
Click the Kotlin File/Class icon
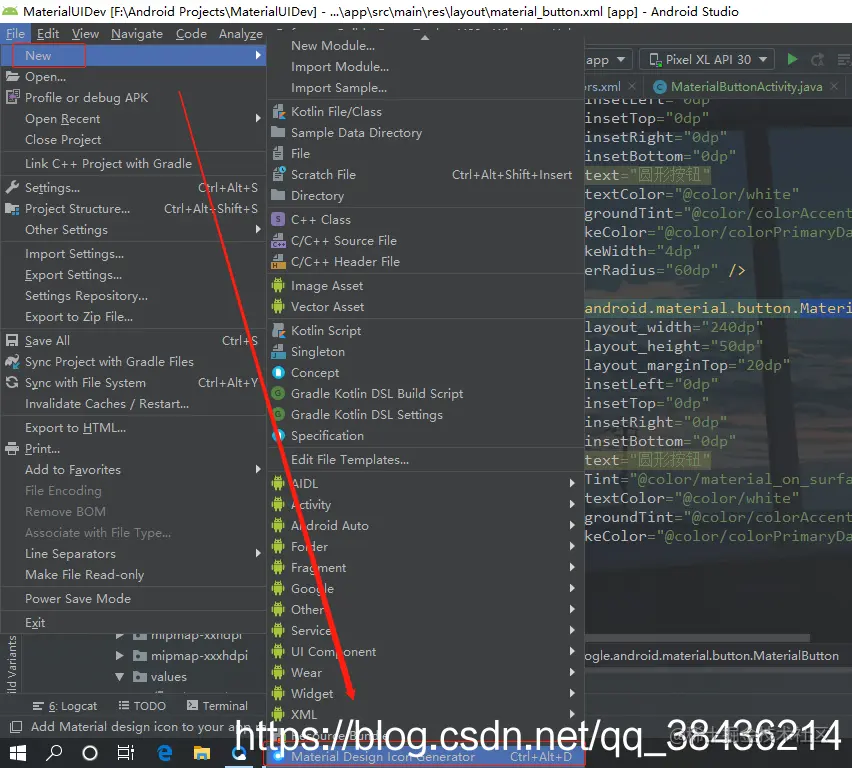point(278,112)
